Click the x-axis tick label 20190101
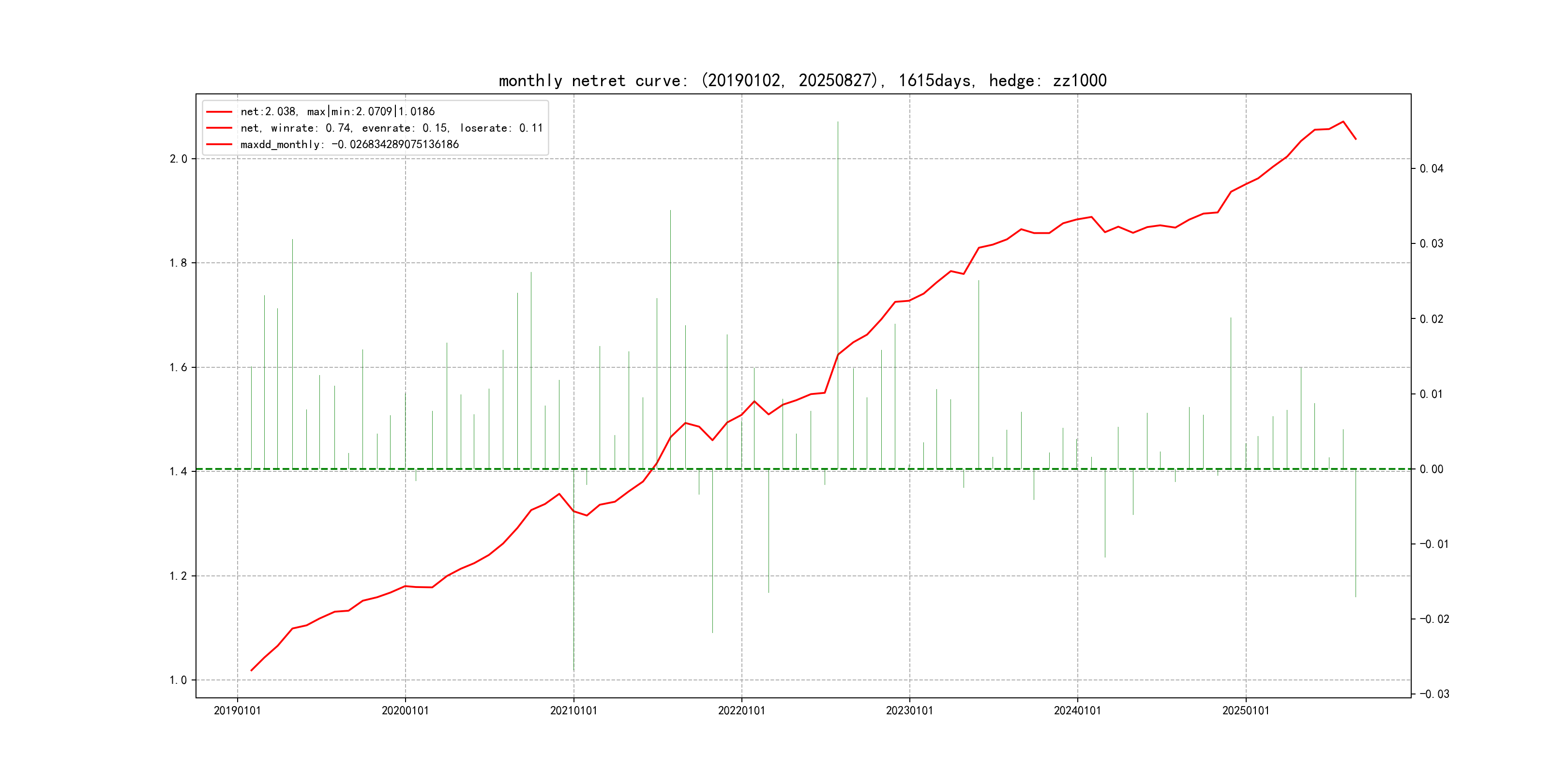Image resolution: width=1568 pixels, height=784 pixels. (238, 711)
